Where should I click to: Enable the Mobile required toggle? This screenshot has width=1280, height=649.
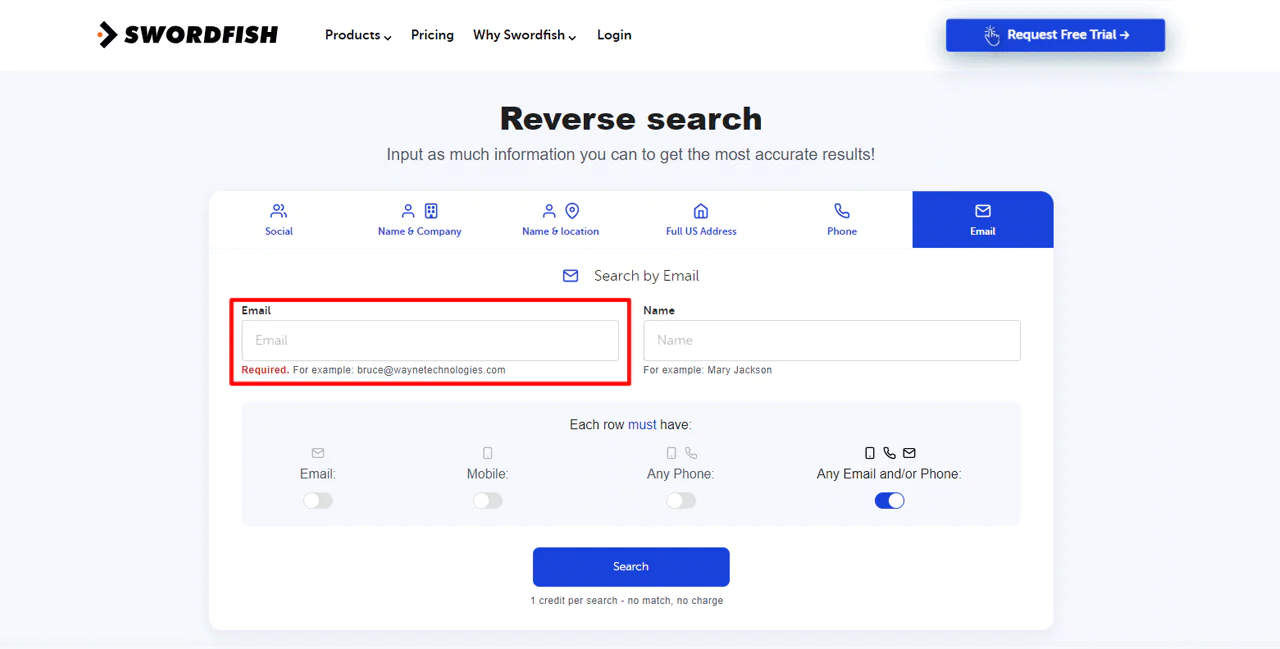point(487,500)
